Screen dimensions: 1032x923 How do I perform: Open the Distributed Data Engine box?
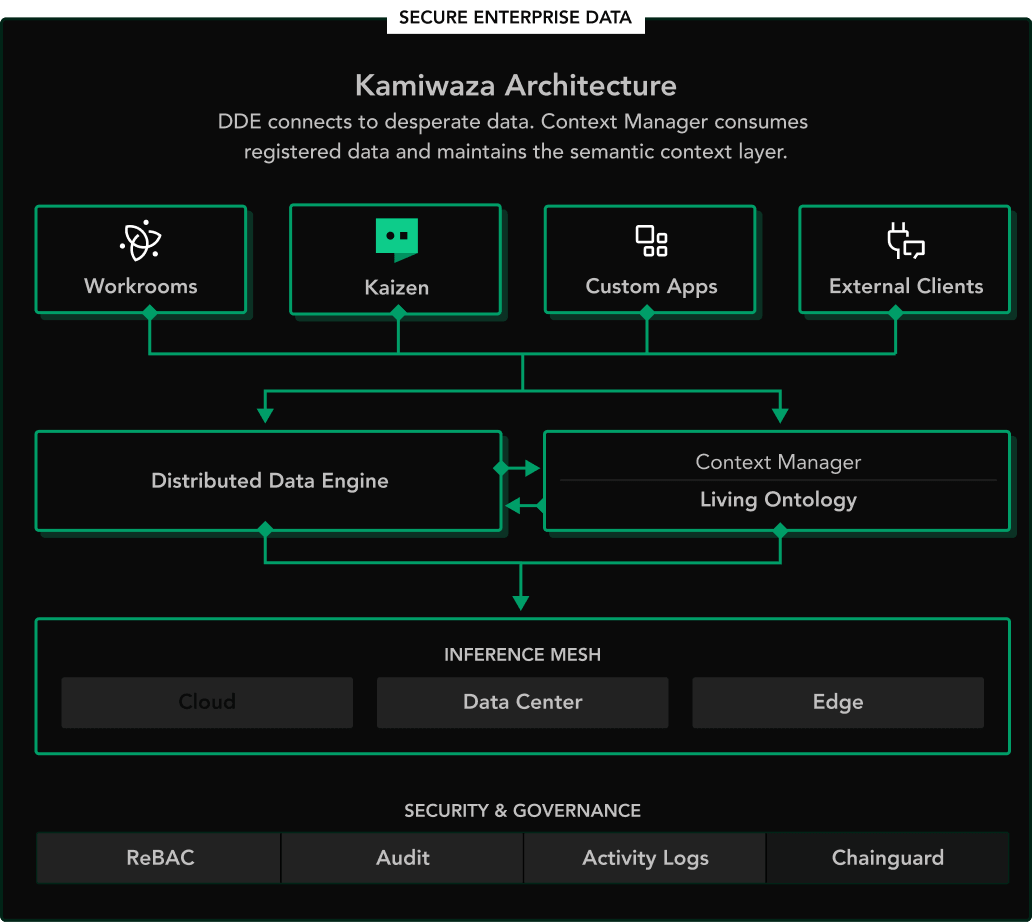[x=269, y=481]
